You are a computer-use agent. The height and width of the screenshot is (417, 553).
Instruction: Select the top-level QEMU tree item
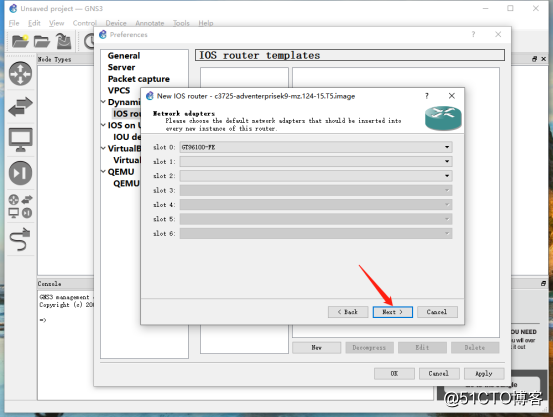click(x=121, y=172)
